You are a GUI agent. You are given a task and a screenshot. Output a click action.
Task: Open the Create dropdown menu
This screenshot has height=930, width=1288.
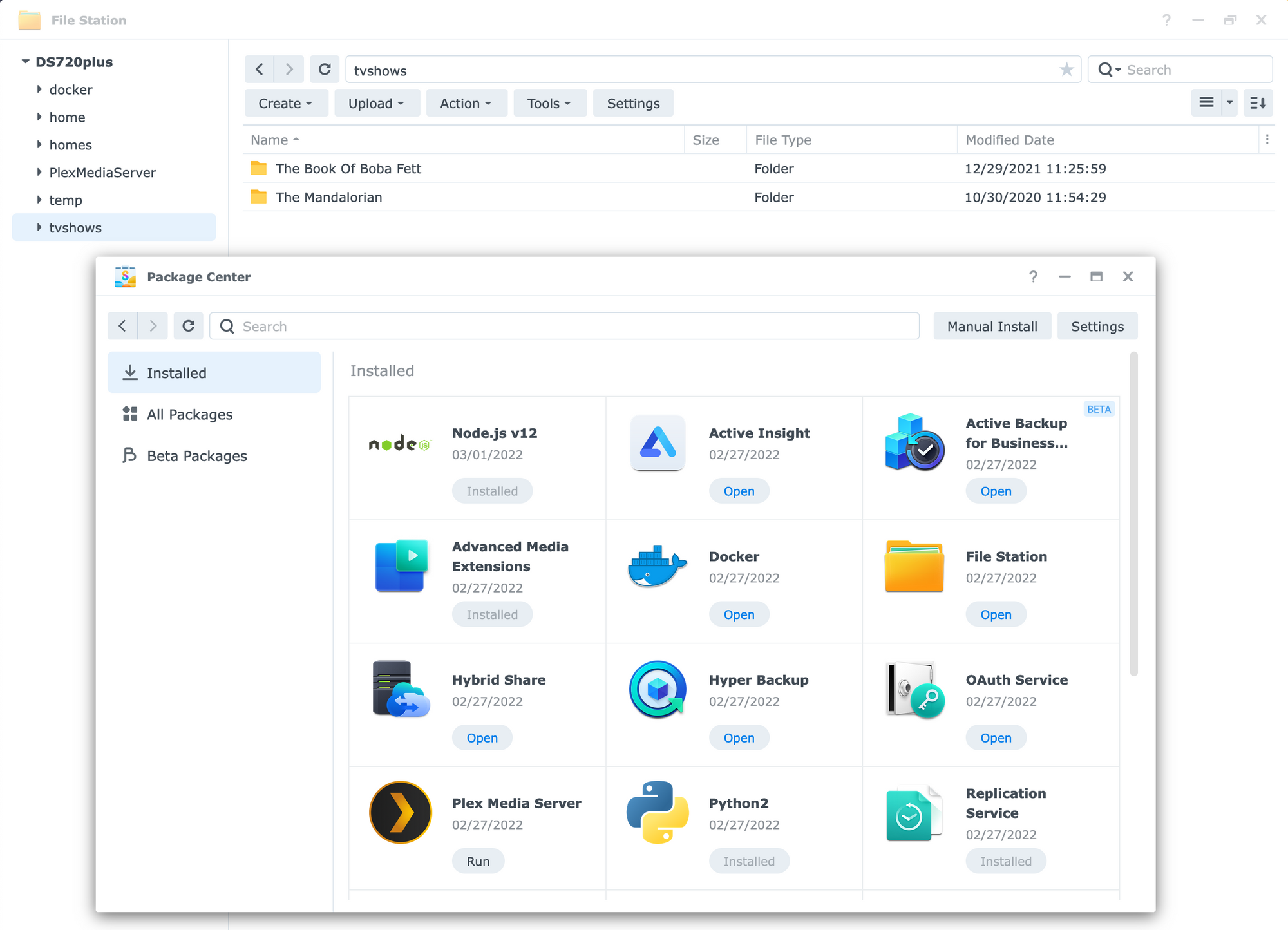[285, 103]
